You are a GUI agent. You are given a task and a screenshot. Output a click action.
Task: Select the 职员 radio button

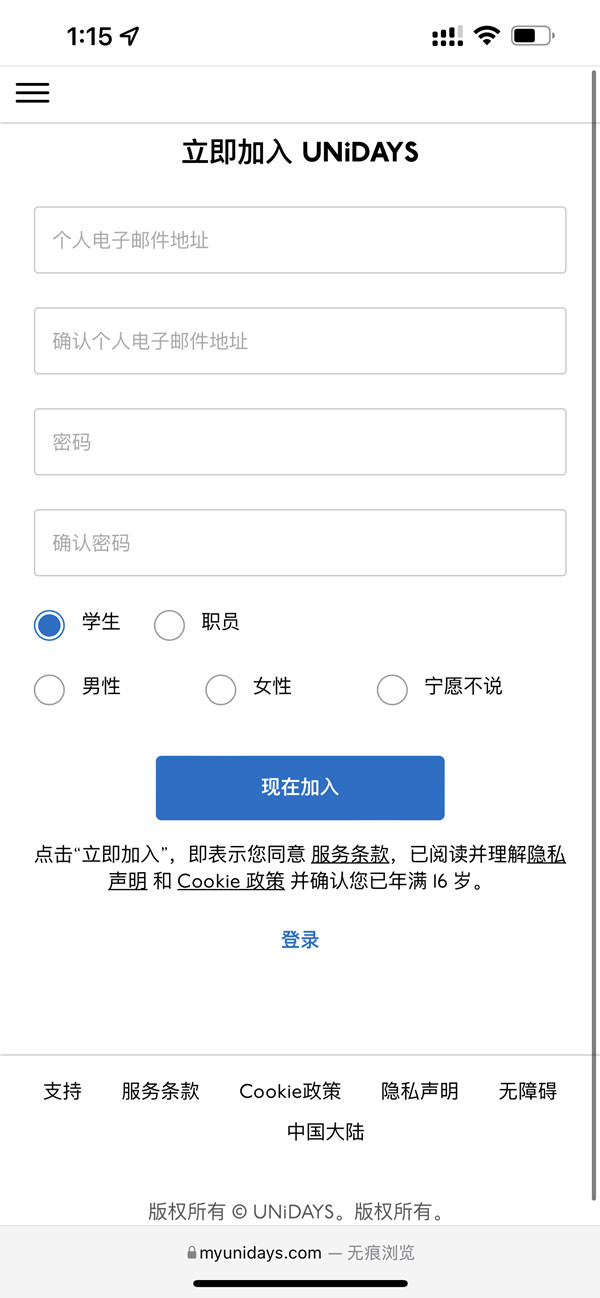click(x=169, y=624)
